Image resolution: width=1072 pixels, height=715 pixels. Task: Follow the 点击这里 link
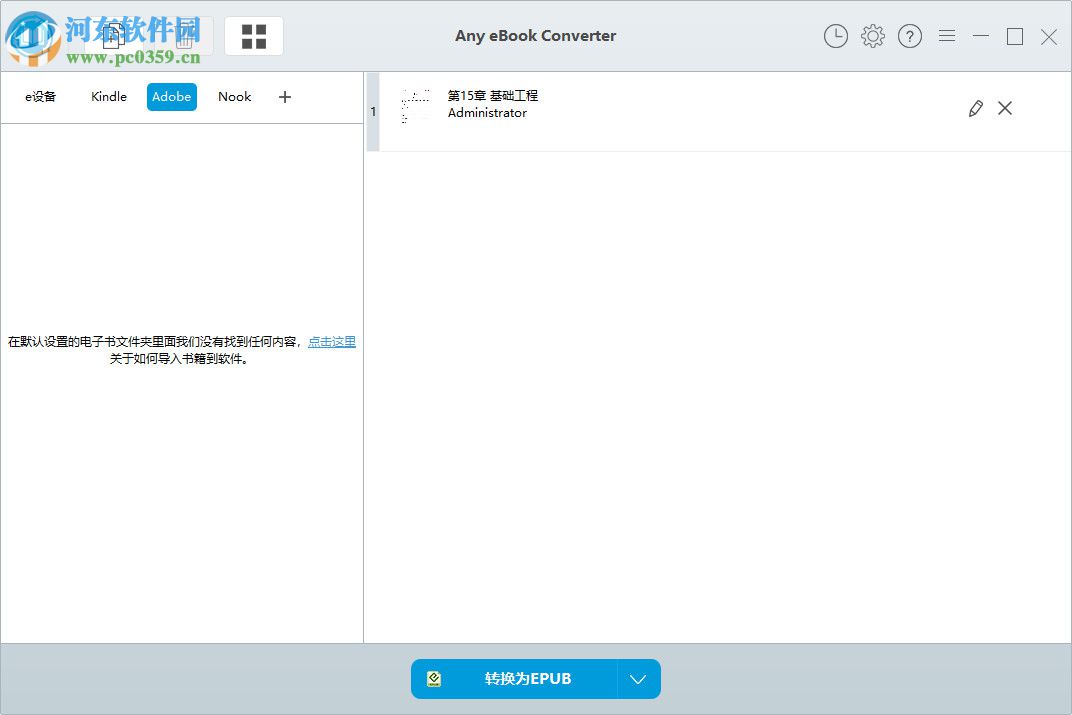(332, 341)
